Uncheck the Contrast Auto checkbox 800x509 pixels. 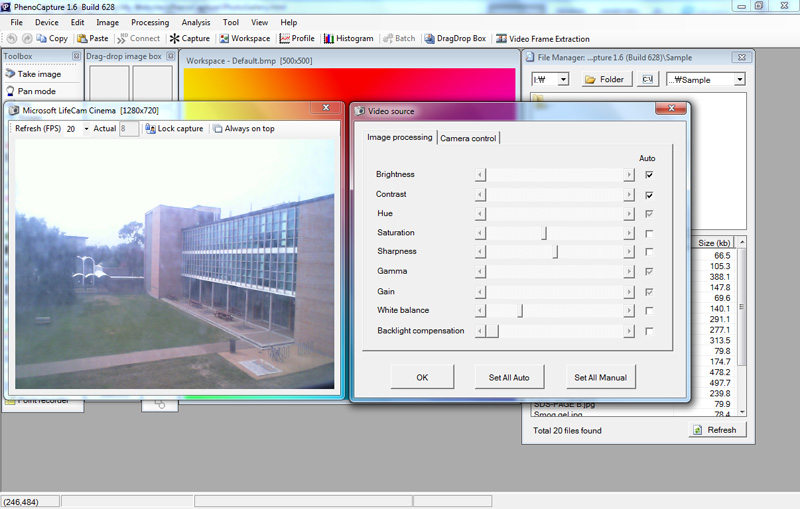coord(649,194)
